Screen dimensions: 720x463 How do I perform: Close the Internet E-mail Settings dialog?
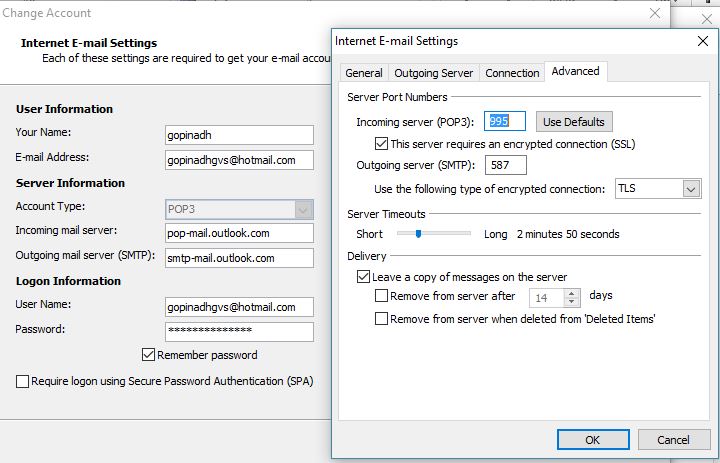pyautogui.click(x=701, y=41)
